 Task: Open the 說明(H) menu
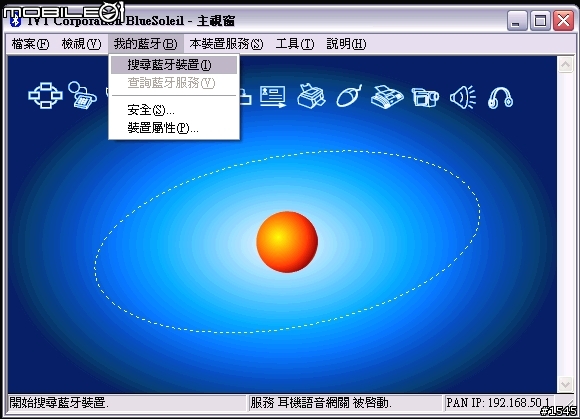pos(346,44)
